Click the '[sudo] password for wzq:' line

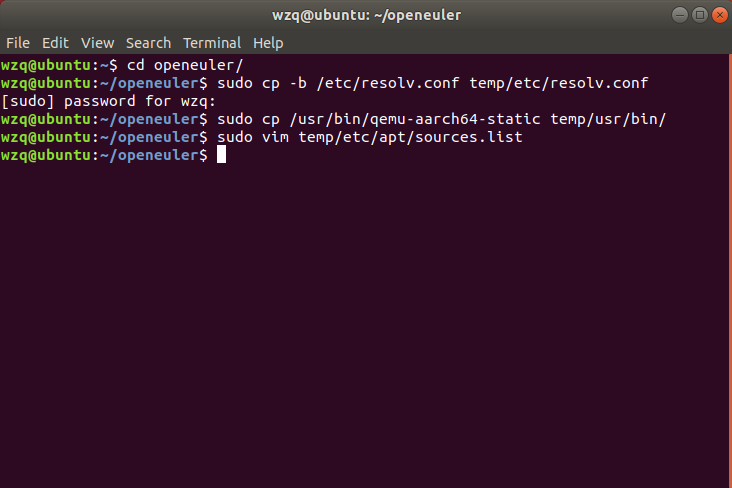tap(109, 101)
